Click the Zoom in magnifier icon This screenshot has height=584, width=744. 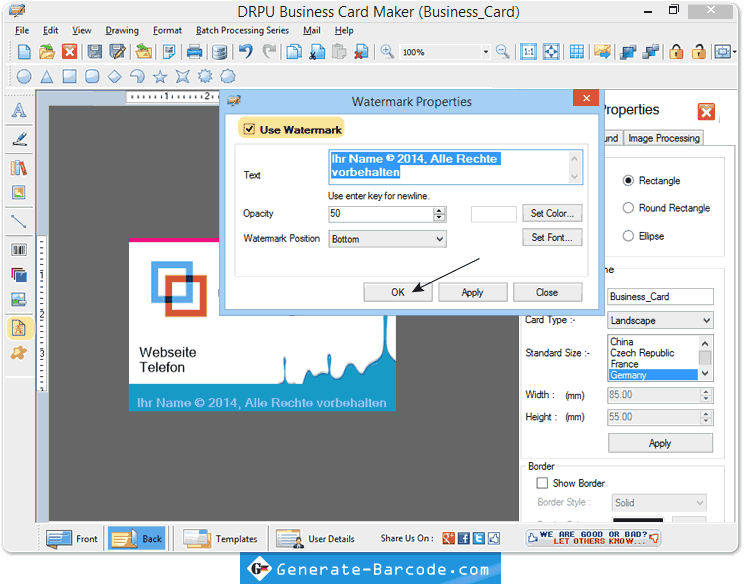coord(387,51)
